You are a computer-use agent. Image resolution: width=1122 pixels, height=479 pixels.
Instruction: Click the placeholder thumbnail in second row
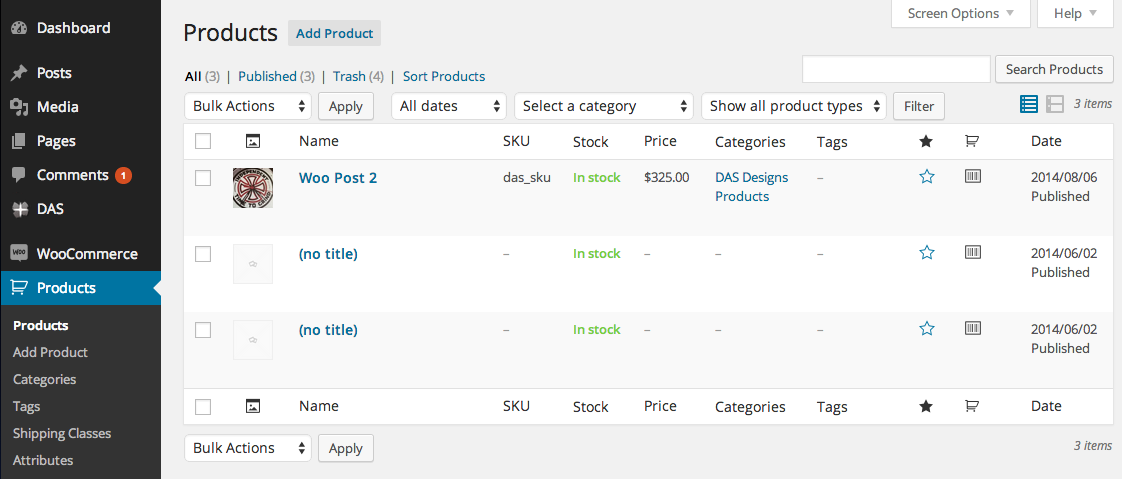pos(253,263)
